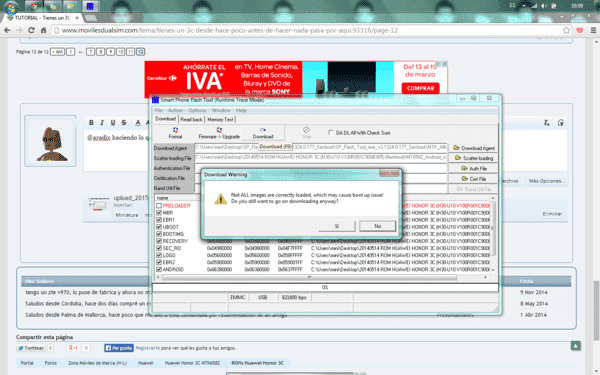The image size is (600, 375).
Task: Click the Chrome address bar
Action: click(306, 30)
